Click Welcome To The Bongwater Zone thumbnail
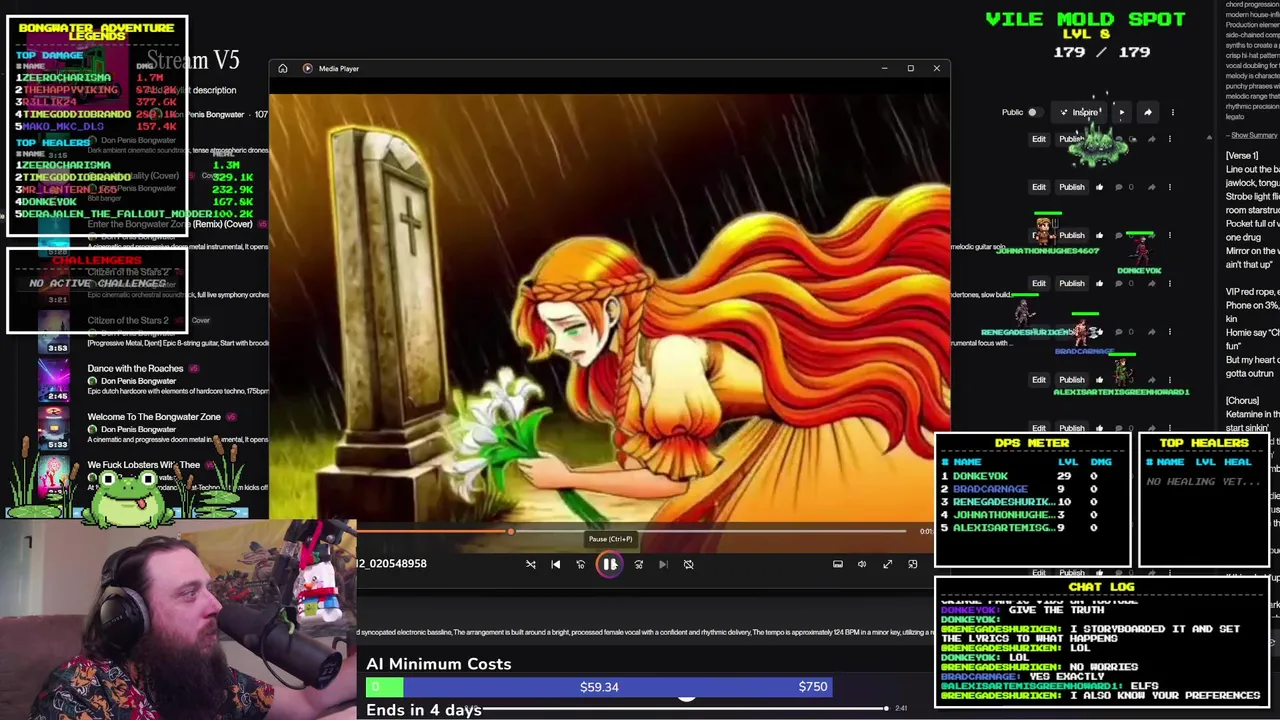 click(54, 427)
